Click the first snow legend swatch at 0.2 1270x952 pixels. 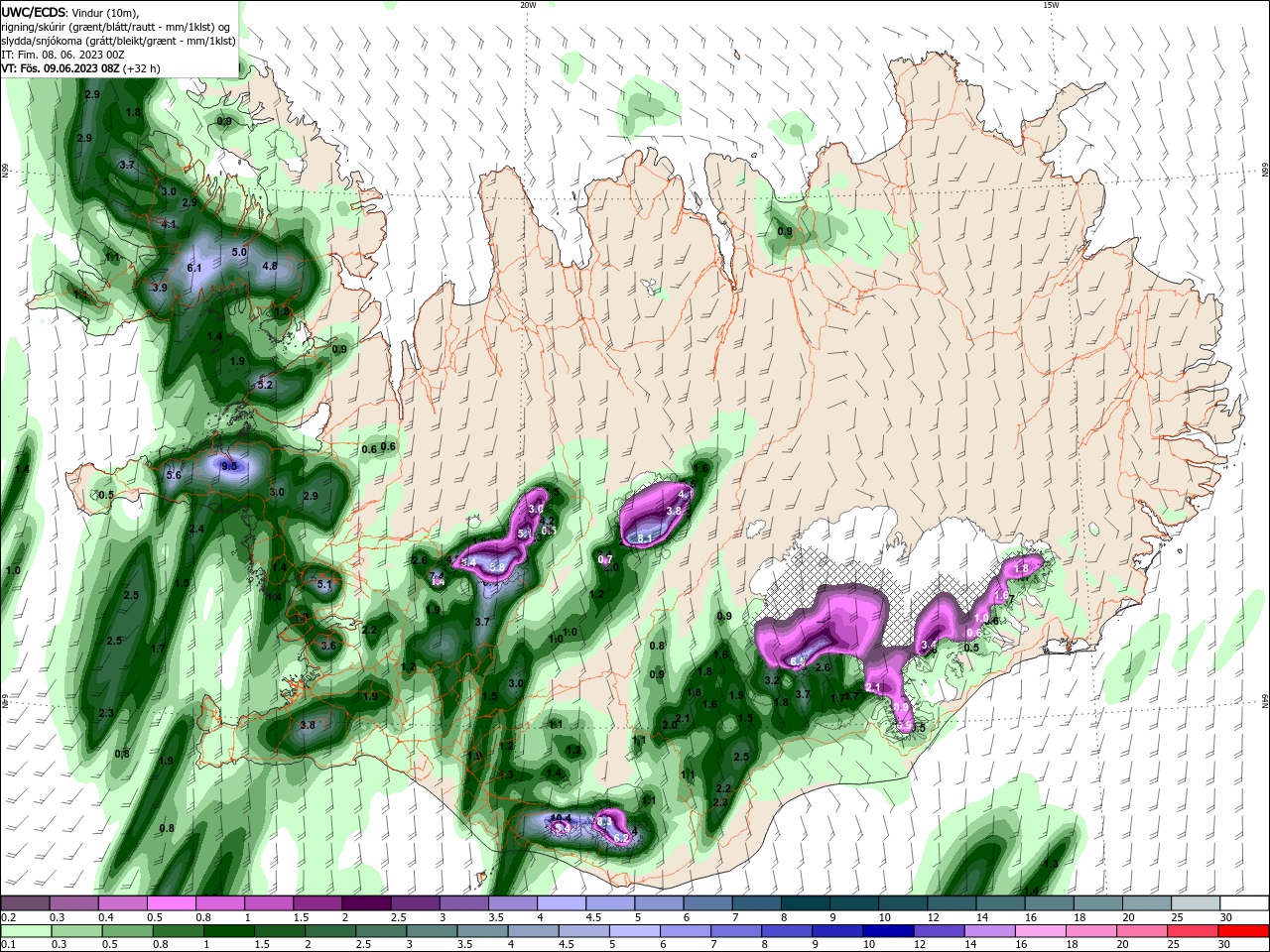tap(25, 903)
